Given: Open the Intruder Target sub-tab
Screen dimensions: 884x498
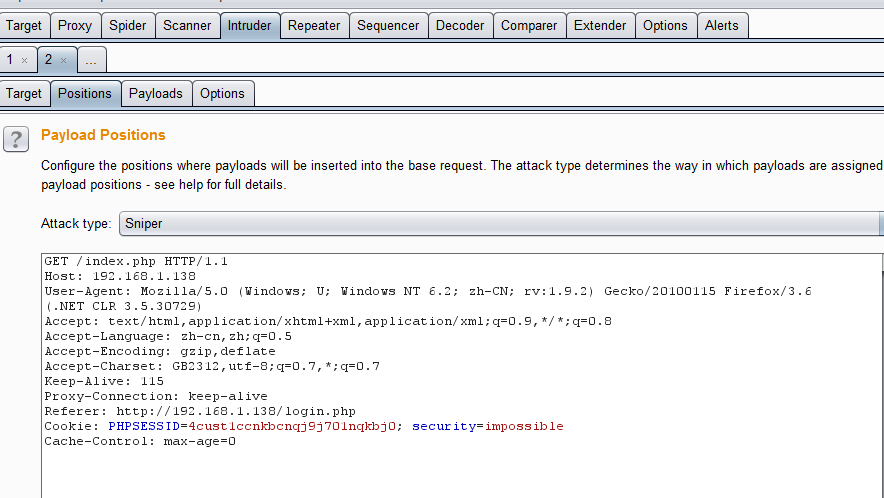Looking at the screenshot, I should tap(24, 94).
